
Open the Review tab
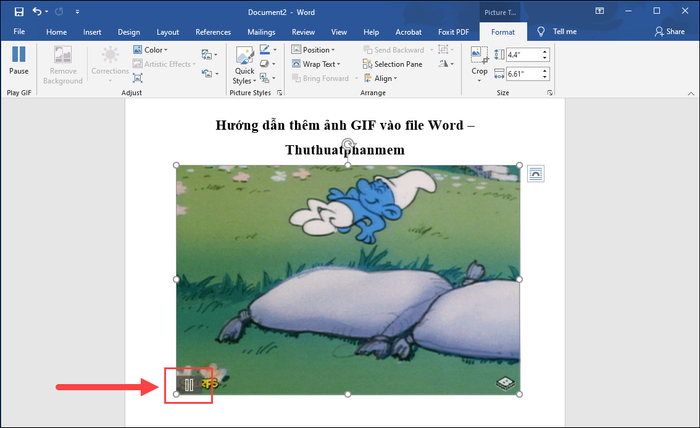tap(303, 32)
